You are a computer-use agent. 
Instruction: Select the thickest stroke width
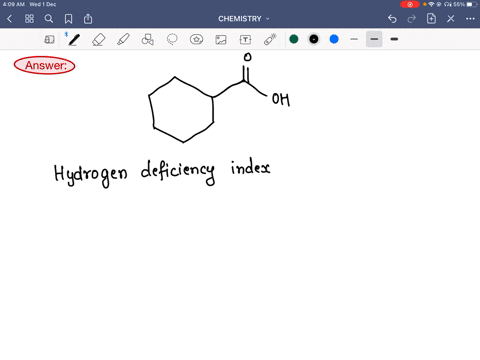coord(394,39)
